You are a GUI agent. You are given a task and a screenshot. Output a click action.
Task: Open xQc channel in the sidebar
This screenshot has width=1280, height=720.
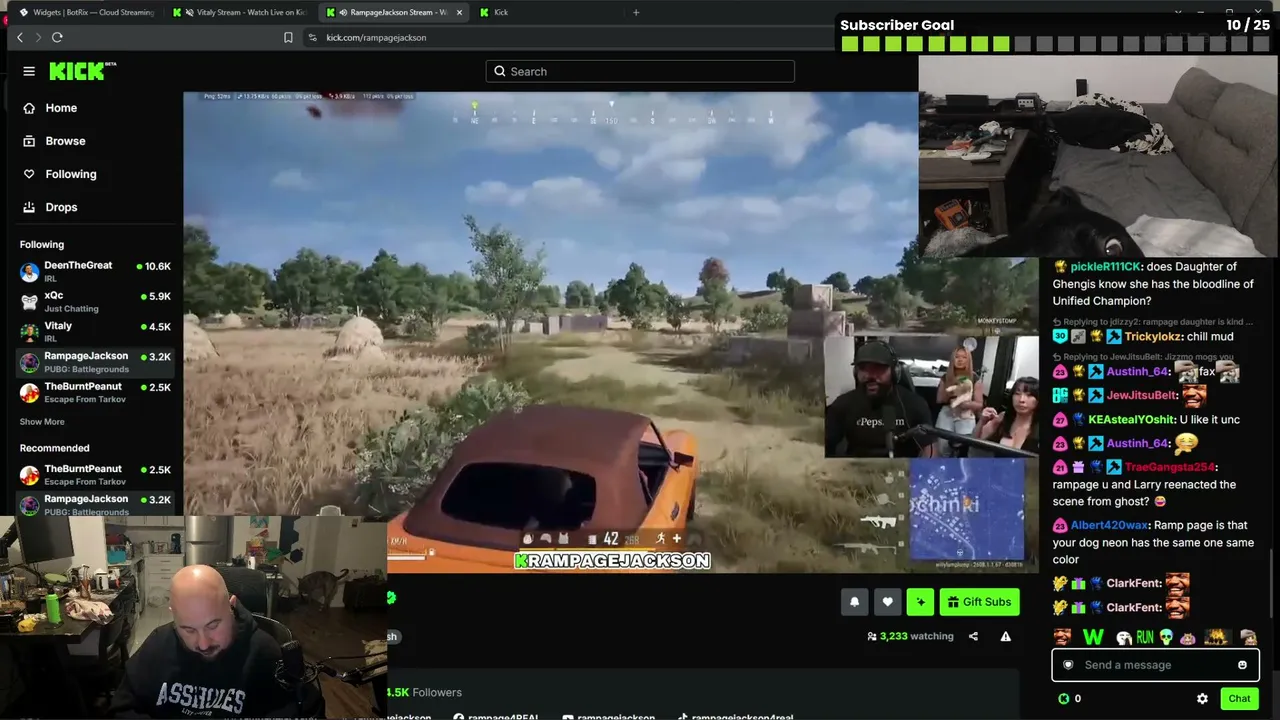96,301
